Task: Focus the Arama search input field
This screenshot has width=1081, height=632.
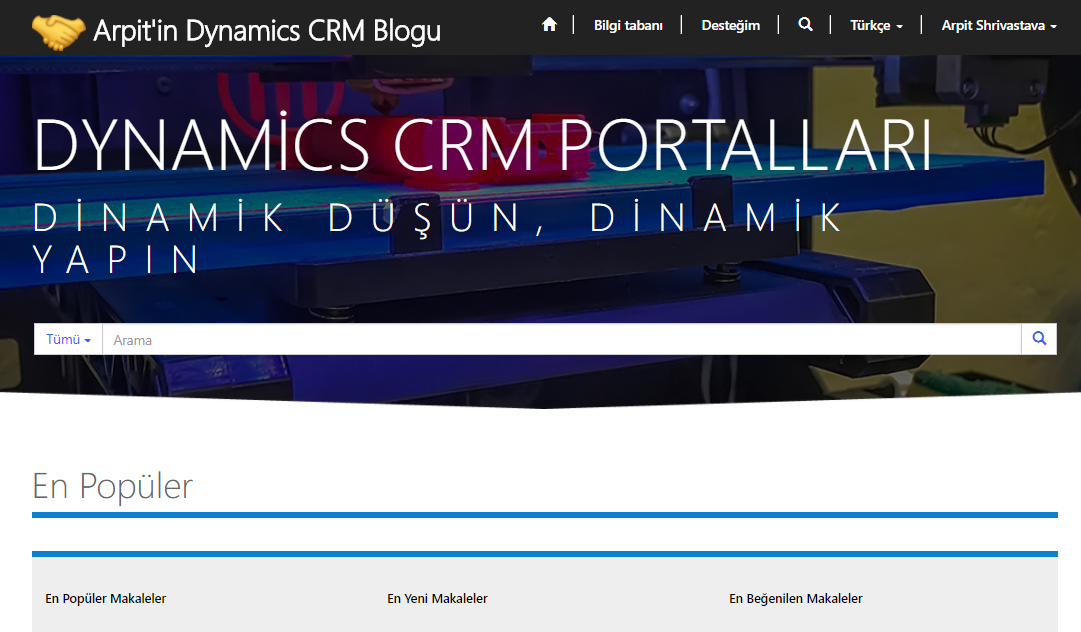Action: tap(561, 339)
